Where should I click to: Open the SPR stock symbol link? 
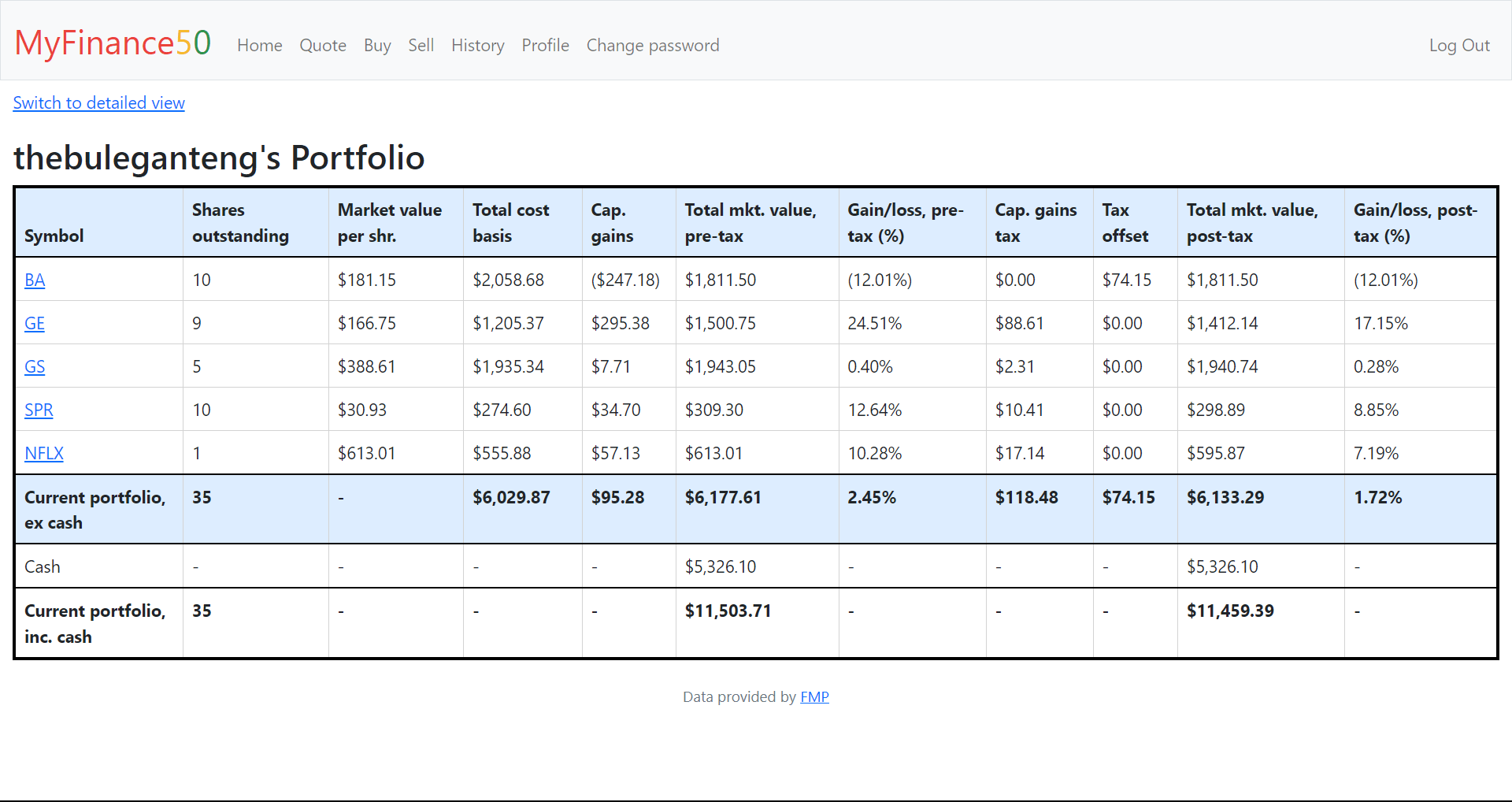coord(39,410)
